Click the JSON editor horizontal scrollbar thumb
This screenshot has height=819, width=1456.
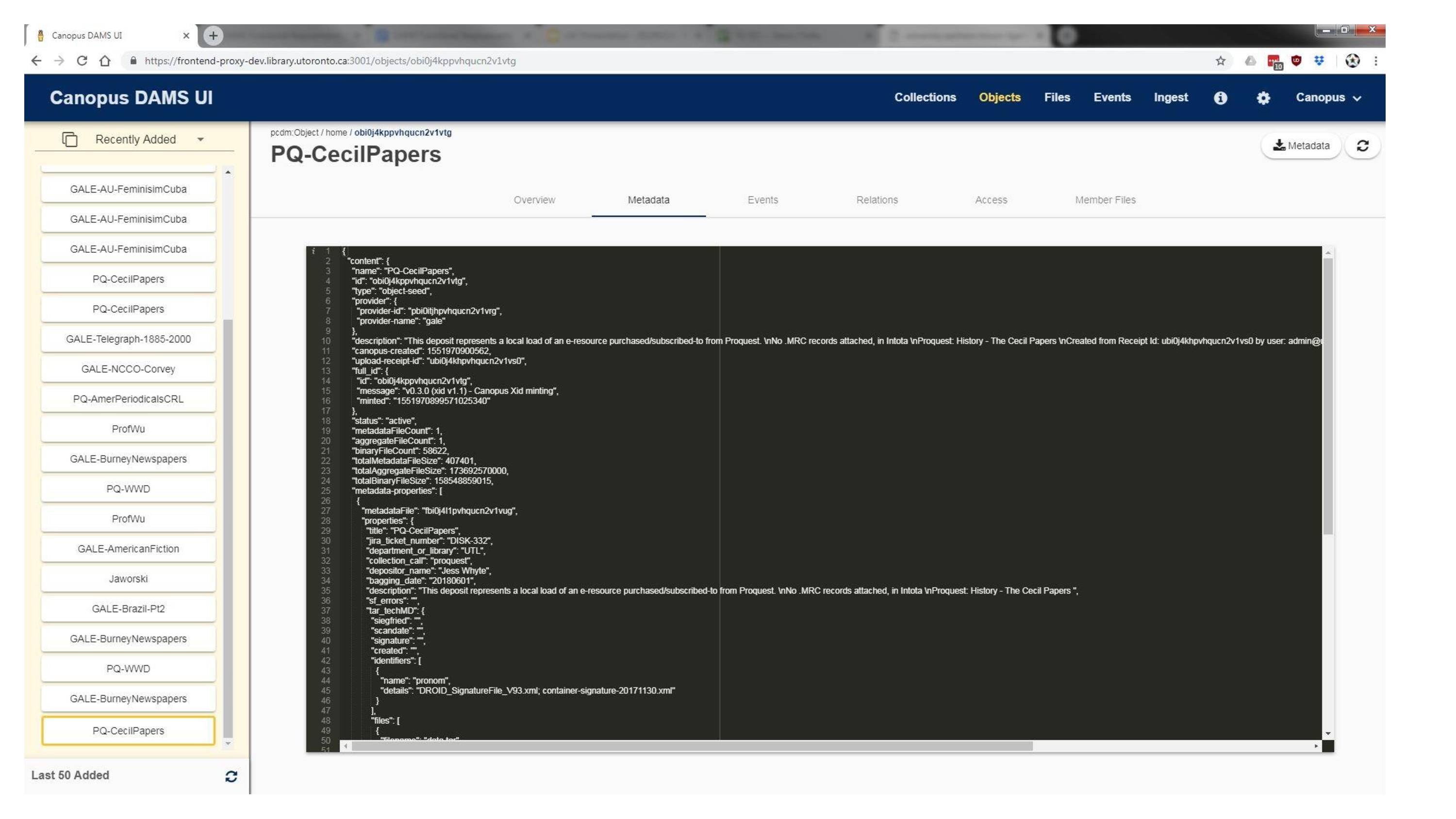click(692, 746)
